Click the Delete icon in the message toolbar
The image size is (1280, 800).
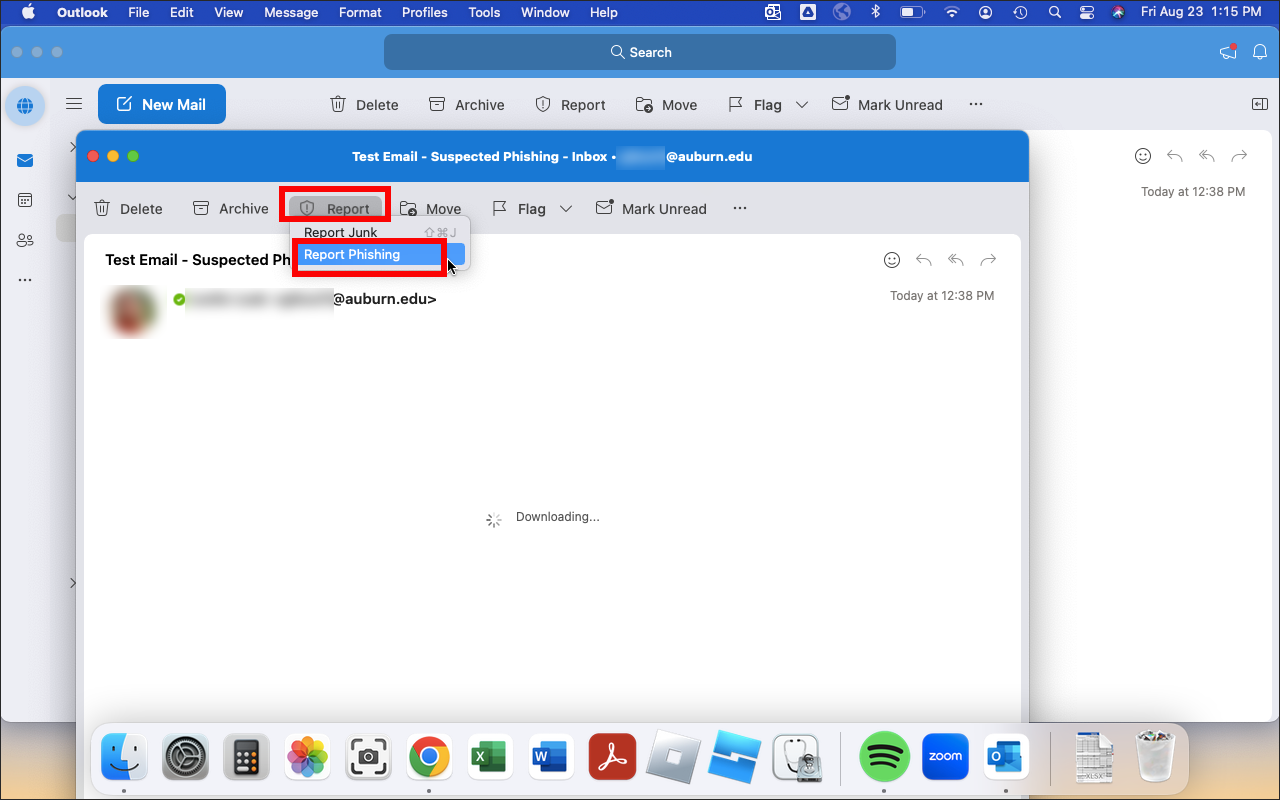(129, 208)
